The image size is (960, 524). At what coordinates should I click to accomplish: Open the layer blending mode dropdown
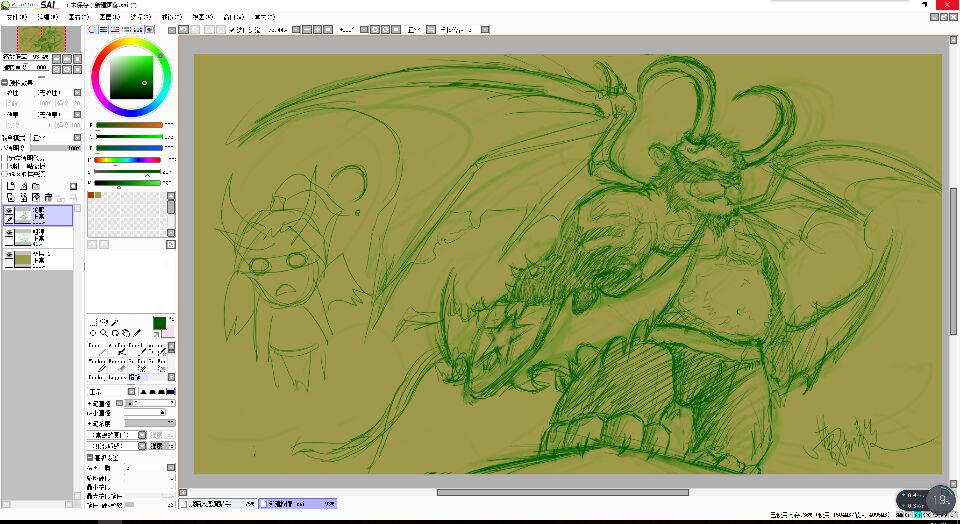coord(55,137)
